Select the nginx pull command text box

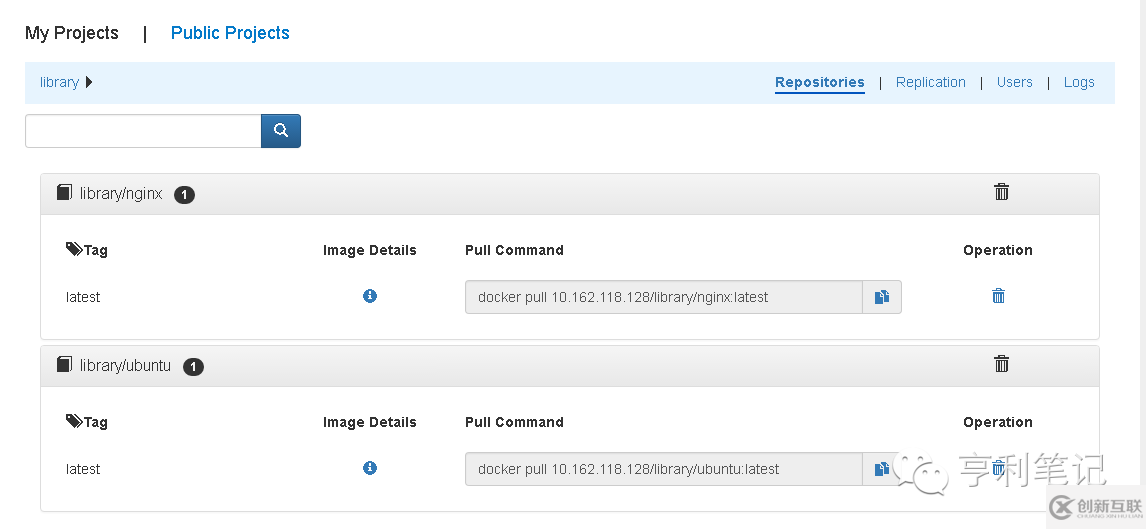(663, 297)
